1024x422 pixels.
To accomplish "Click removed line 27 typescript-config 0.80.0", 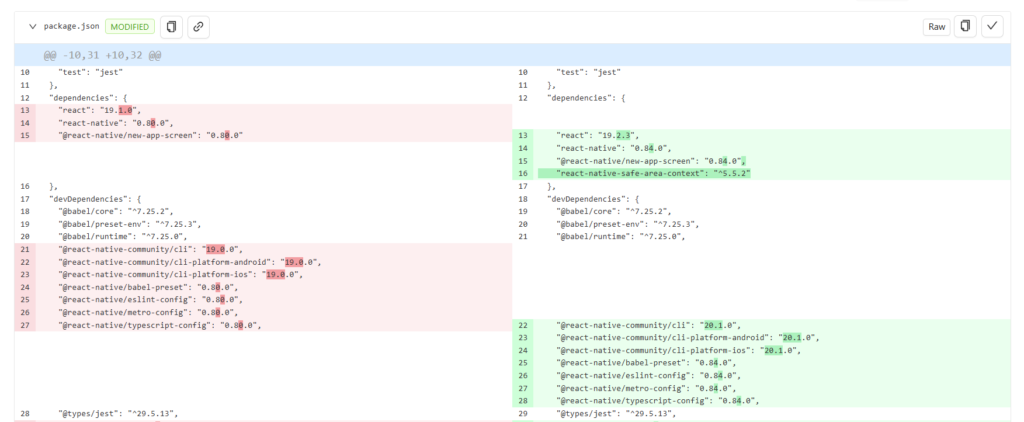I will 160,325.
